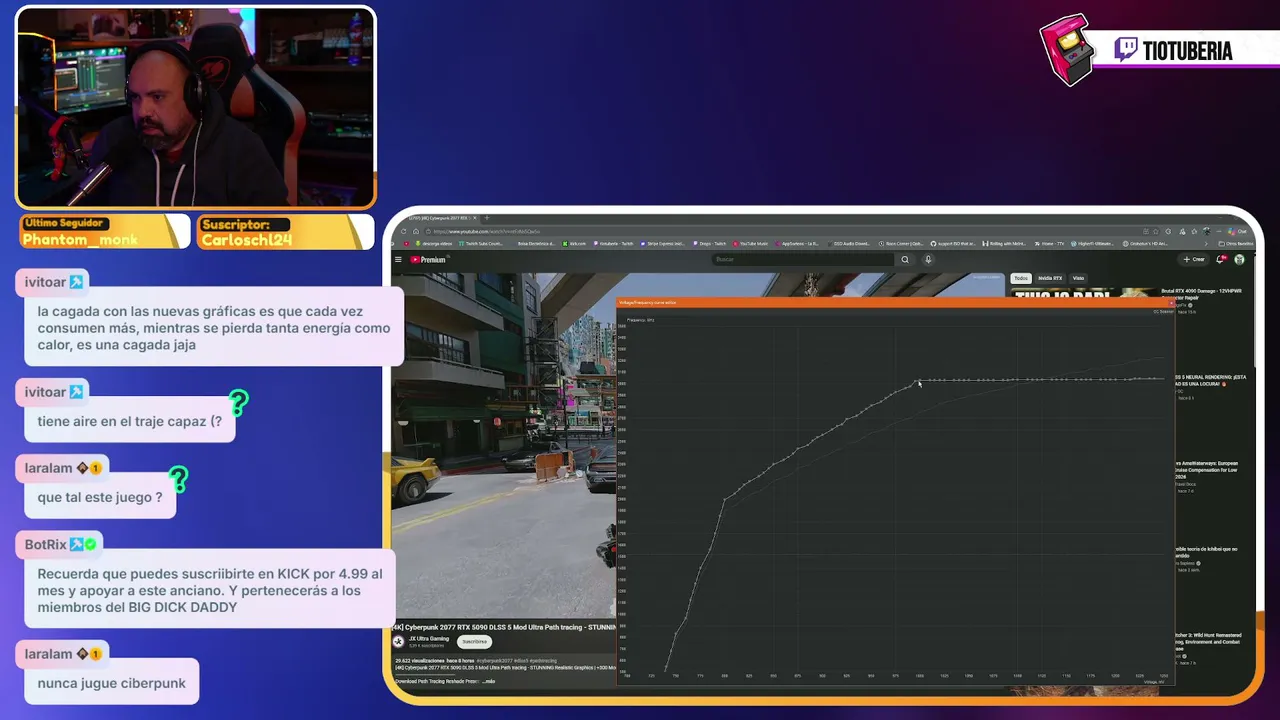Viewport: 1280px width, 720px height.
Task: Click the Cyberpunk video player frame
Action: 503,445
